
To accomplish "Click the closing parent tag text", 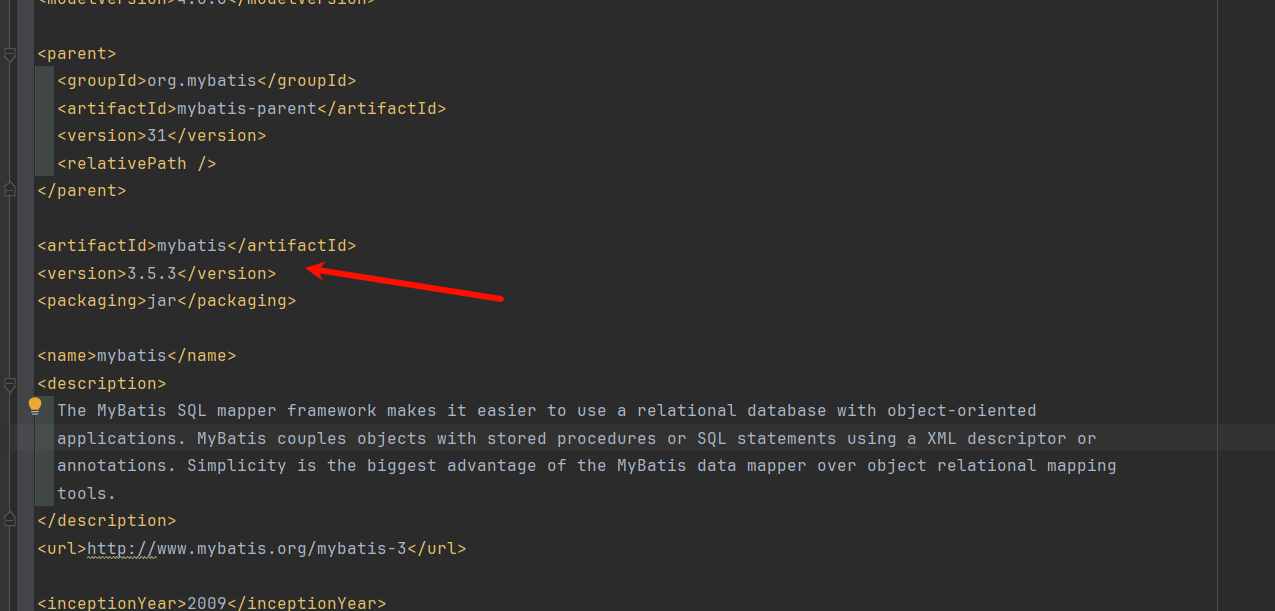I will coord(82,190).
